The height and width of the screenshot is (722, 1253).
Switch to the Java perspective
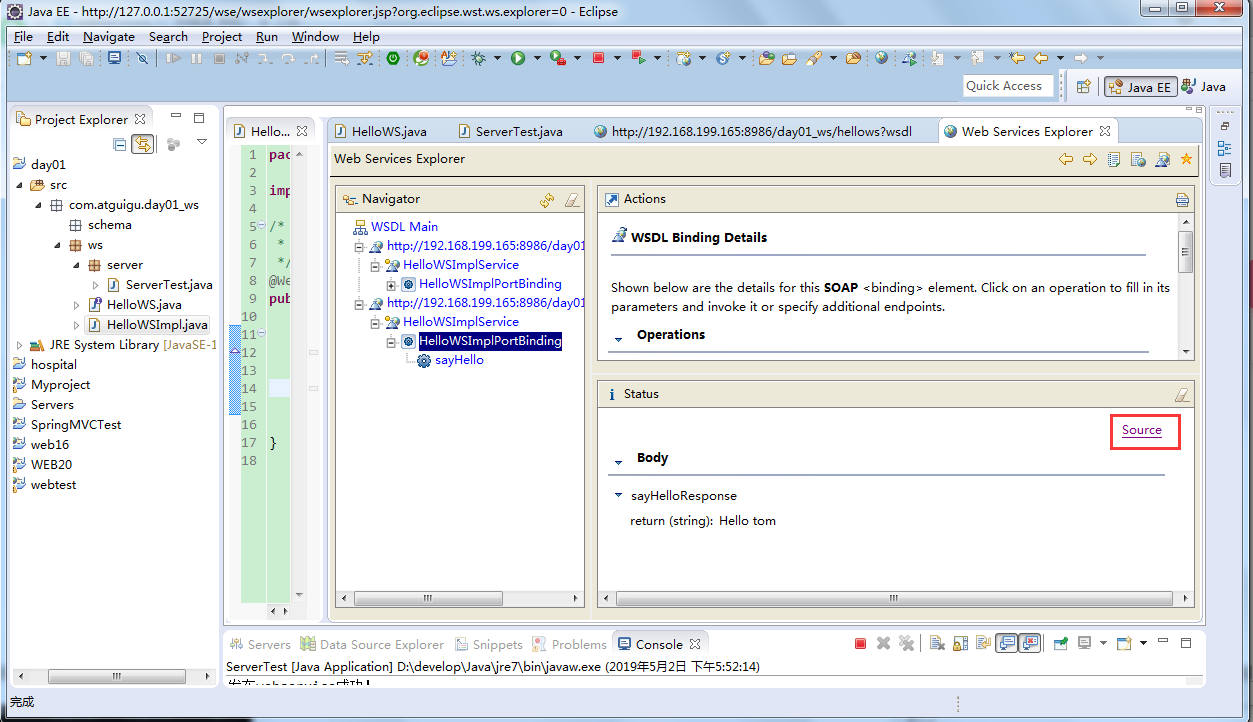pyautogui.click(x=1203, y=87)
